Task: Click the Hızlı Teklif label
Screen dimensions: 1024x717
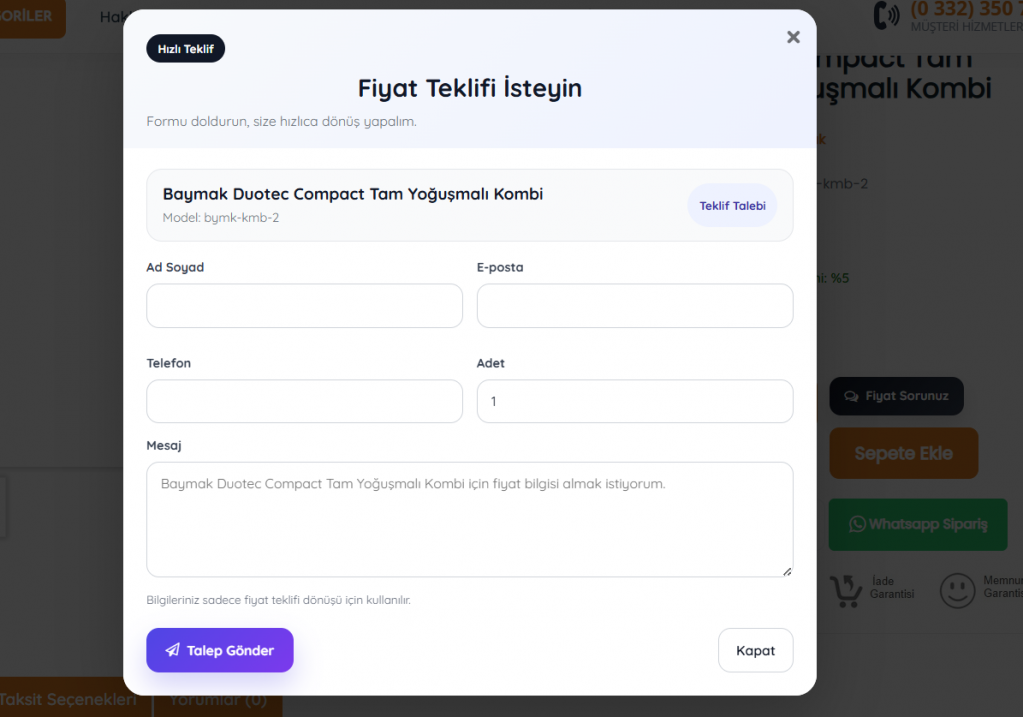Action: [186, 49]
